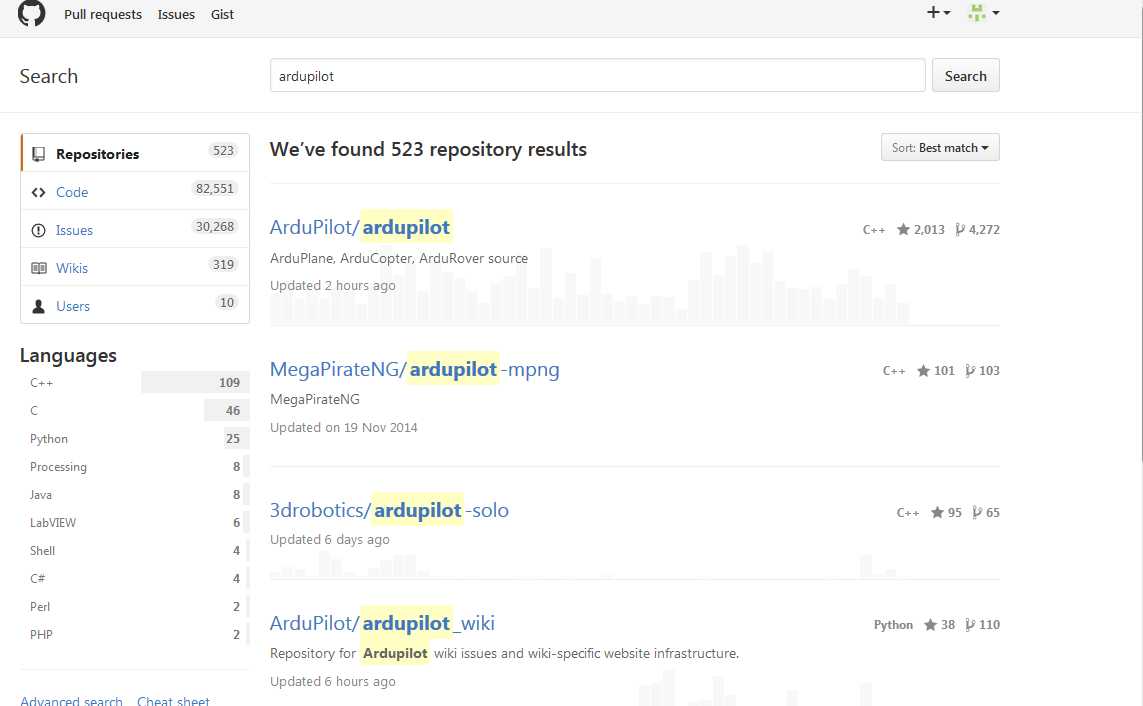Open the plus create-new dropdown
The image size is (1143, 706).
pos(938,12)
